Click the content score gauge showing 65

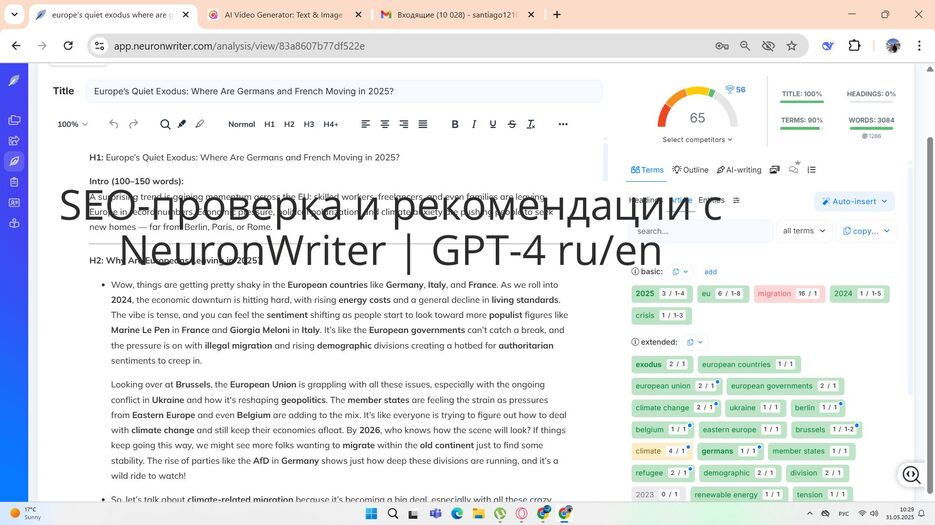pos(697,109)
